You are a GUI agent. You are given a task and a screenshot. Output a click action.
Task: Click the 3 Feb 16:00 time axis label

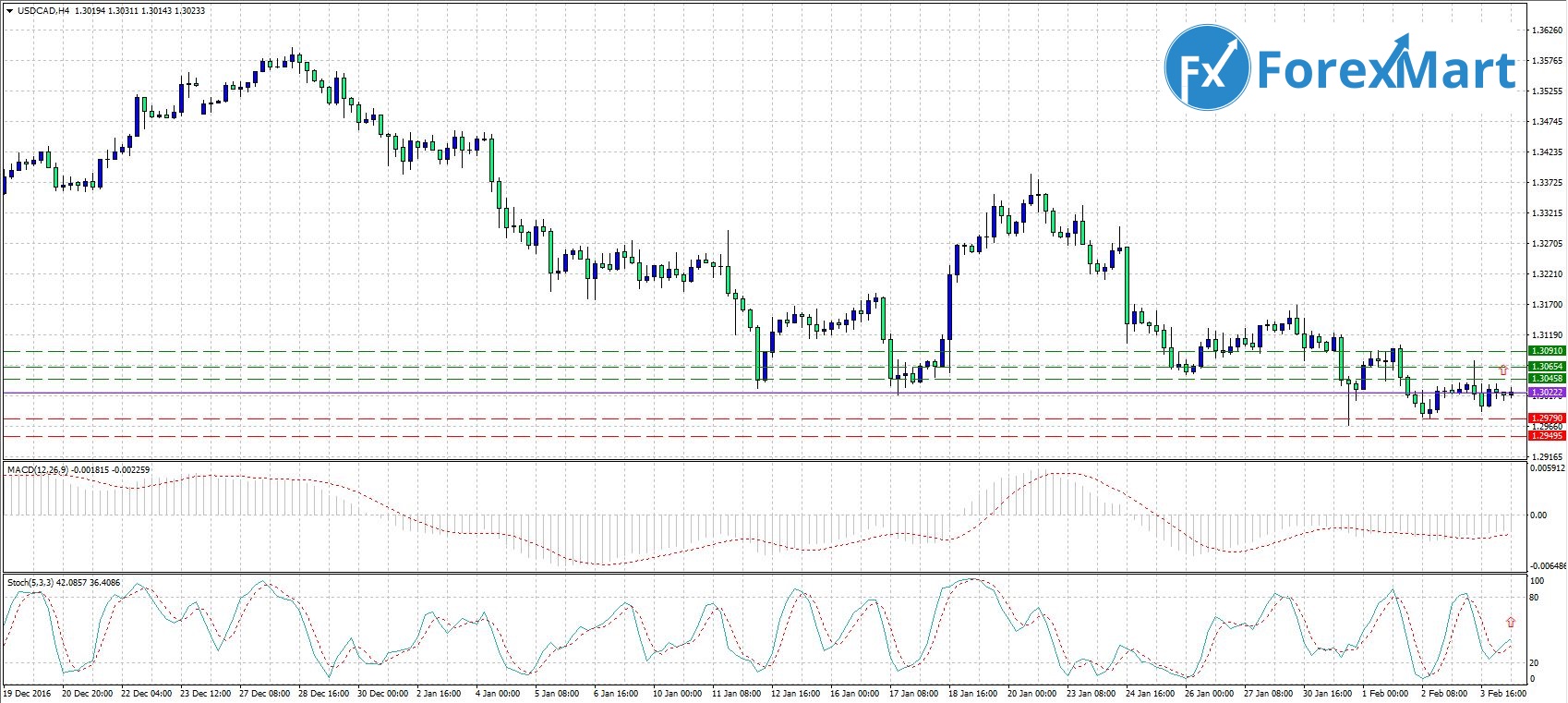tap(1503, 694)
